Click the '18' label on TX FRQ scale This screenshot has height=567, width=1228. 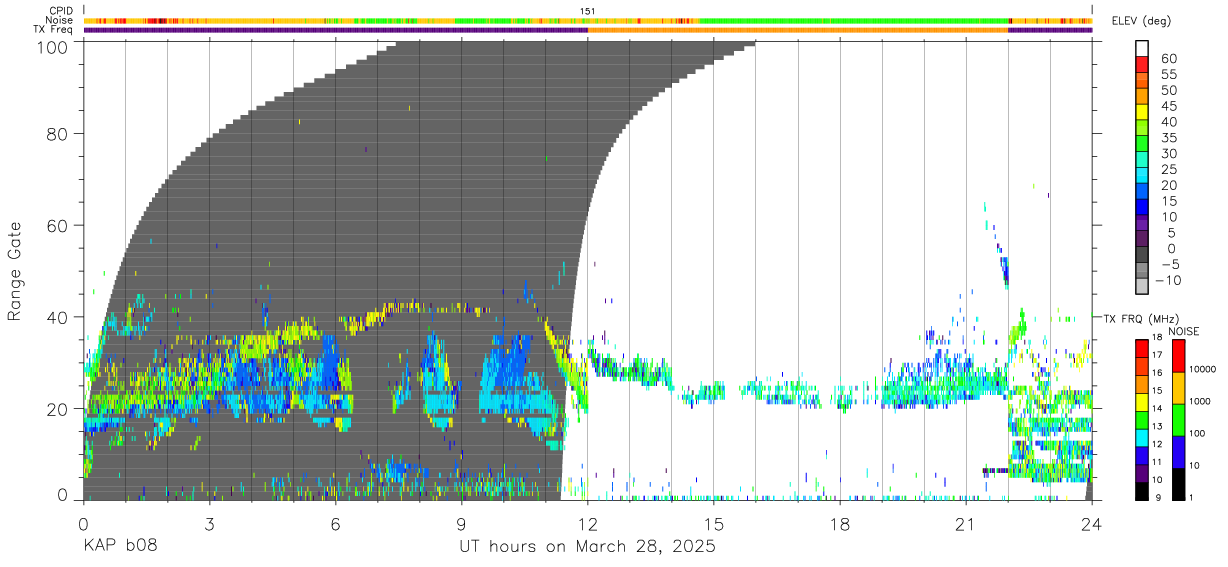tap(1157, 338)
